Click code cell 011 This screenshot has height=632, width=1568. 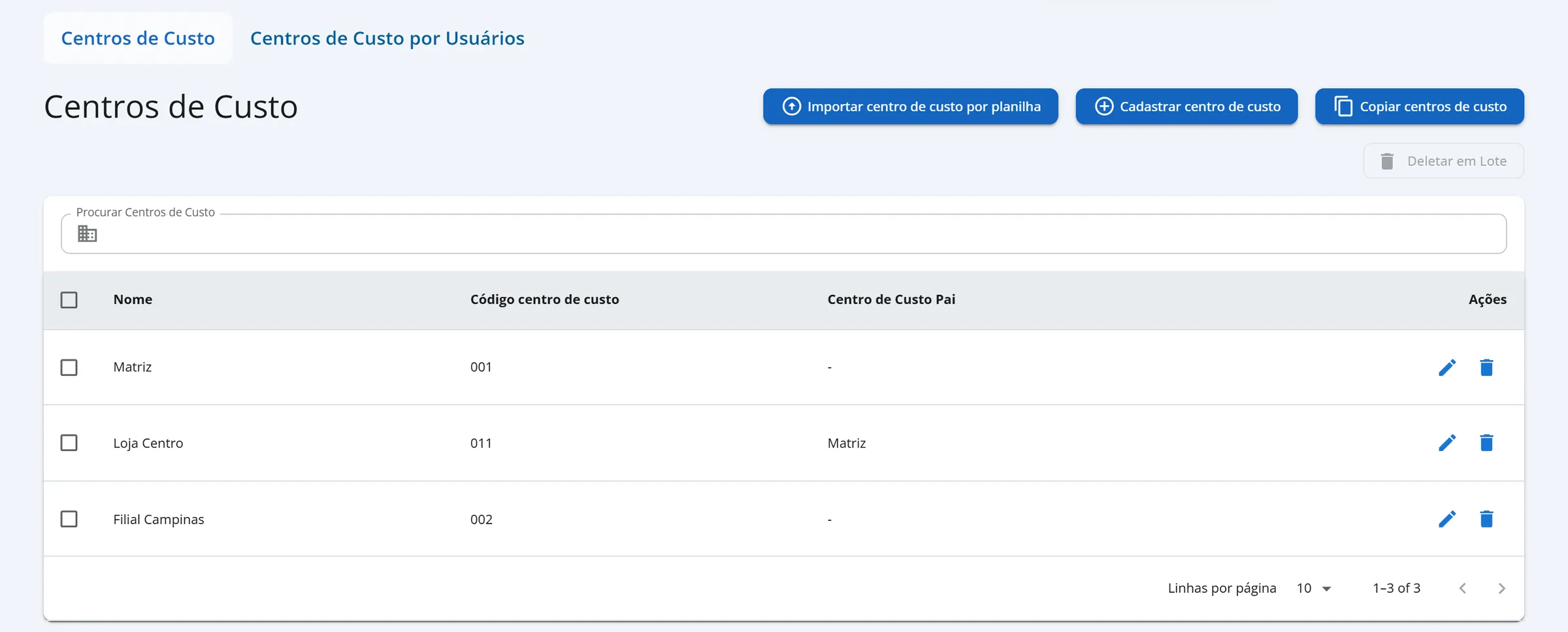(481, 443)
